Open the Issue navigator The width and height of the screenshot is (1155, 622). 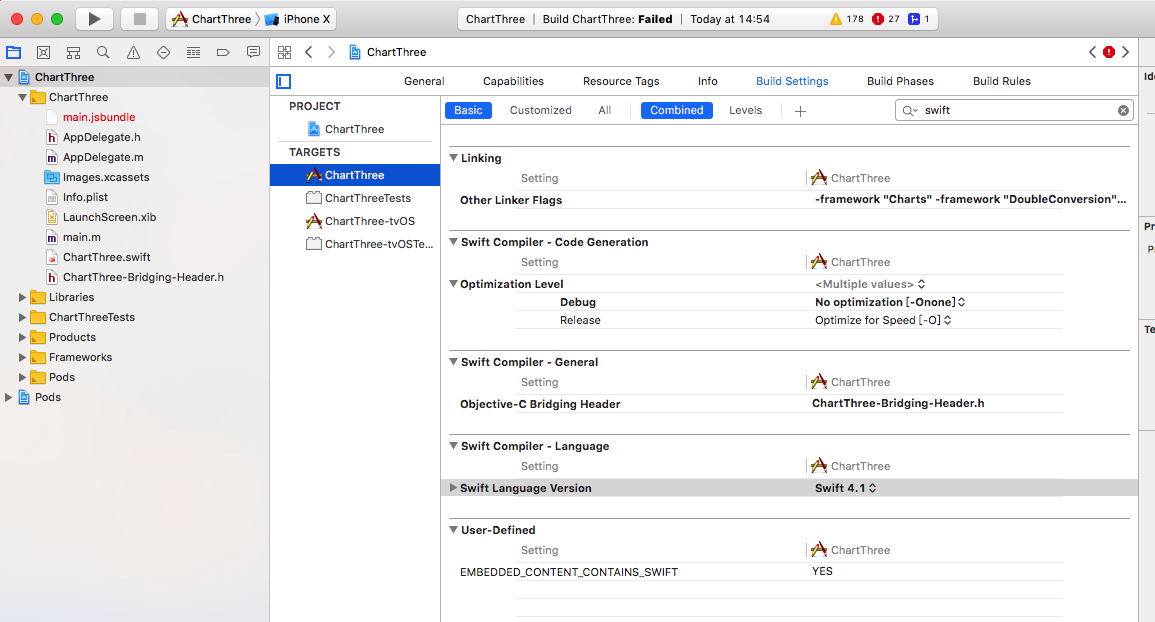click(133, 52)
